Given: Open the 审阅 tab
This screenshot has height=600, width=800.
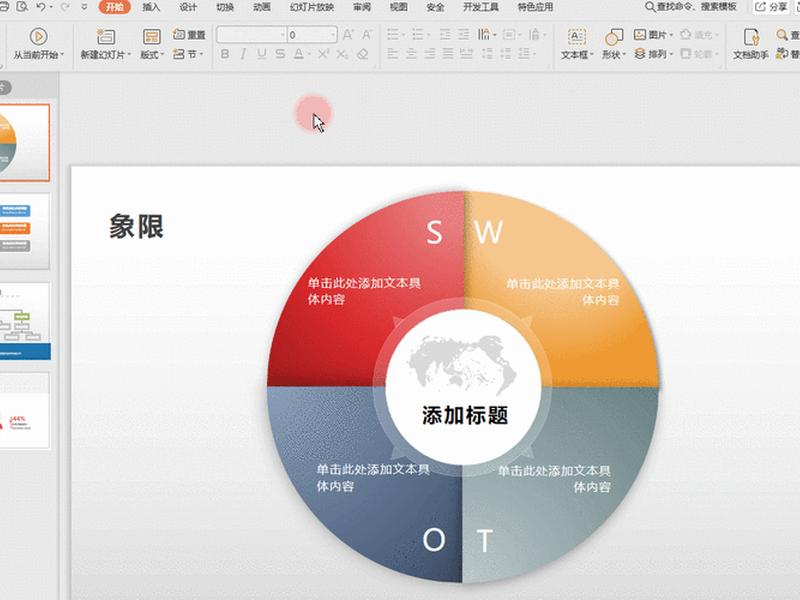Looking at the screenshot, I should [x=362, y=7].
